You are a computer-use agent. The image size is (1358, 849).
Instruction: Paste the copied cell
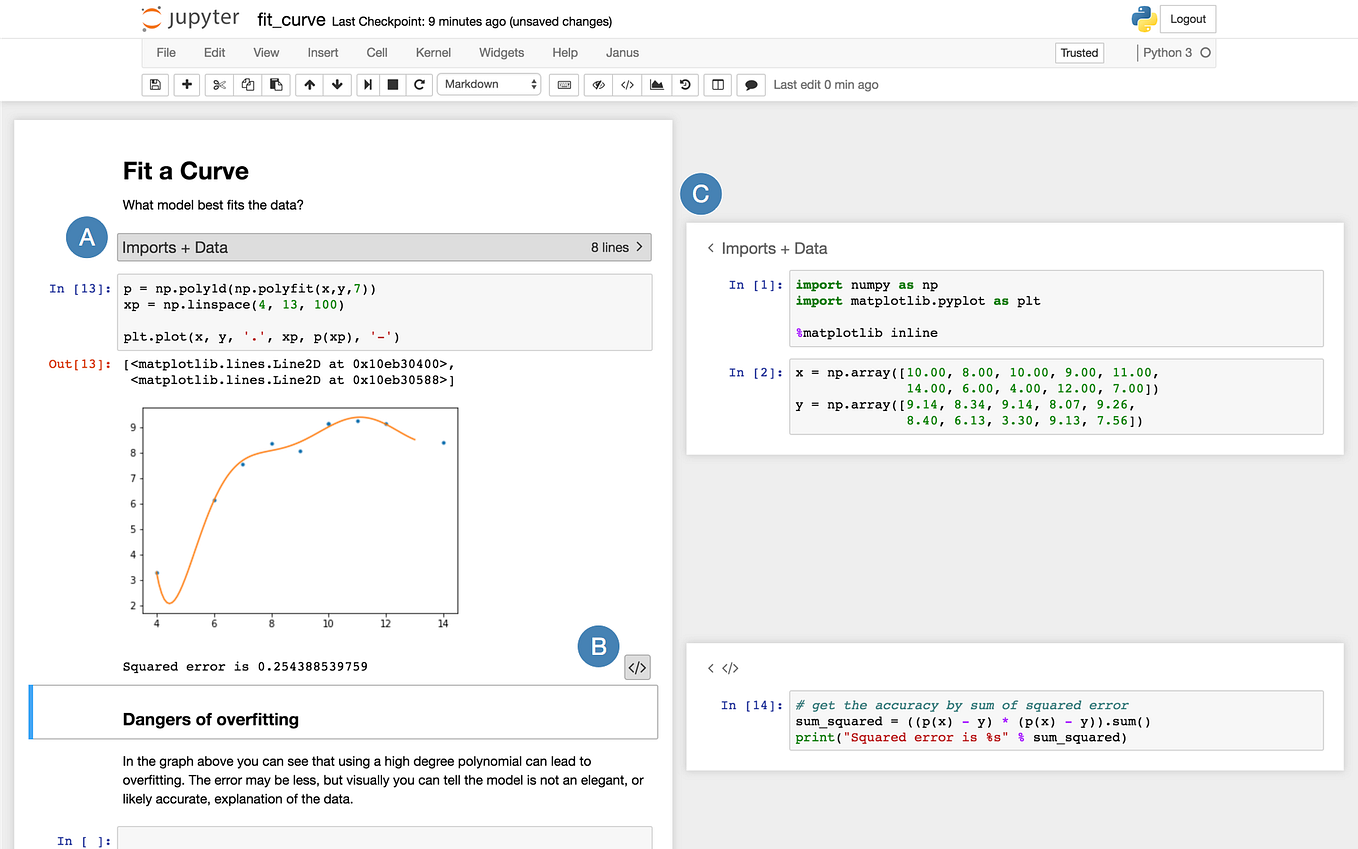(276, 85)
